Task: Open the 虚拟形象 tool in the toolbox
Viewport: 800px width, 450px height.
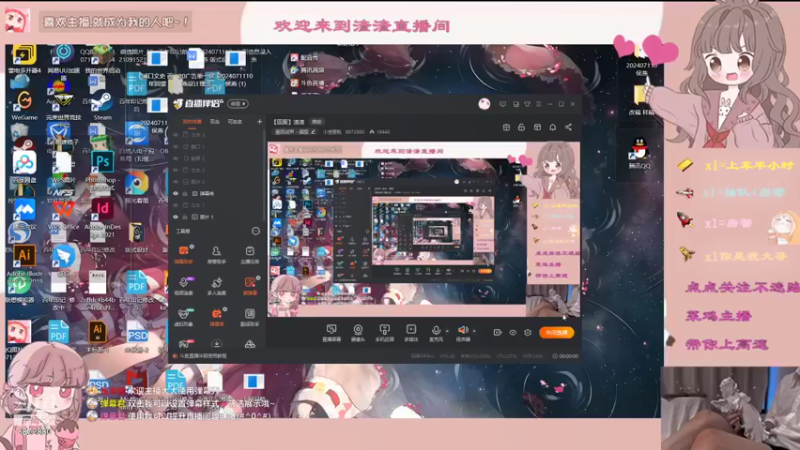Action: pyautogui.click(x=184, y=317)
